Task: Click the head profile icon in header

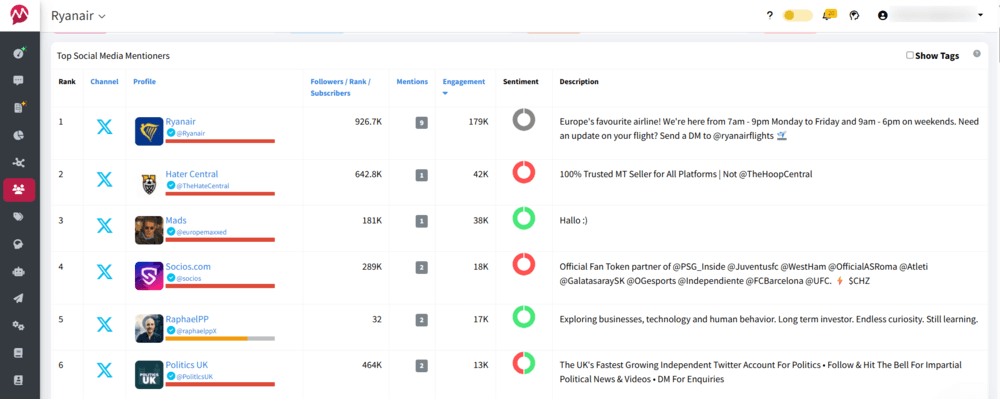Action: pyautogui.click(x=855, y=15)
